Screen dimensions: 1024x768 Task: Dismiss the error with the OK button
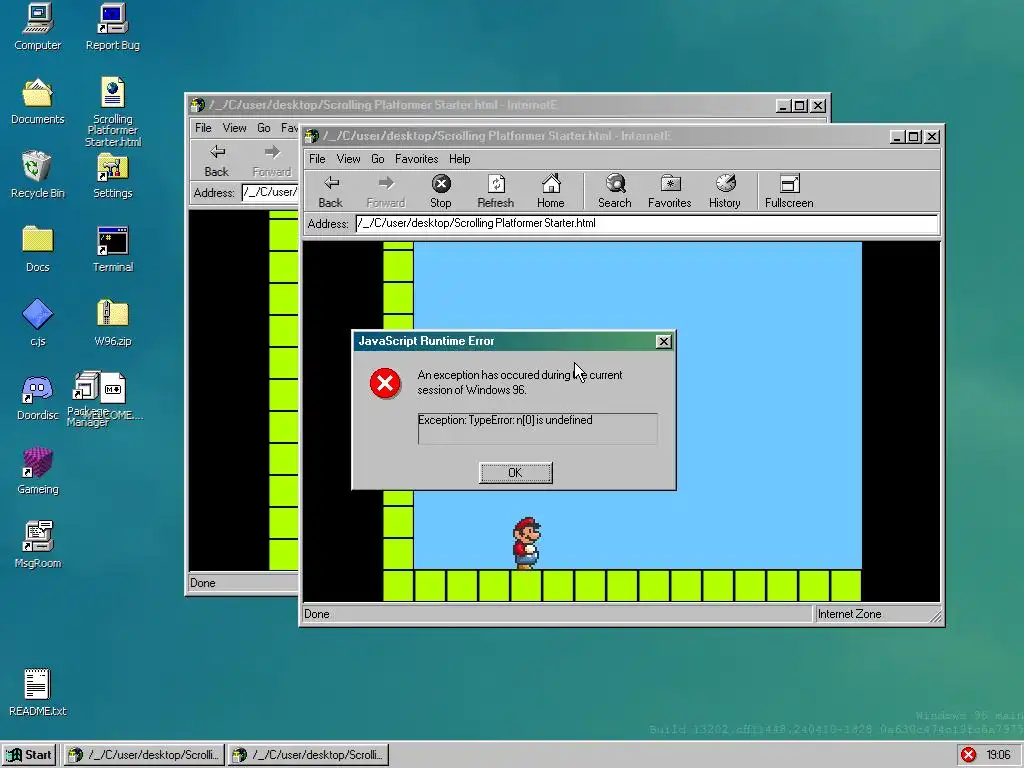pos(515,473)
